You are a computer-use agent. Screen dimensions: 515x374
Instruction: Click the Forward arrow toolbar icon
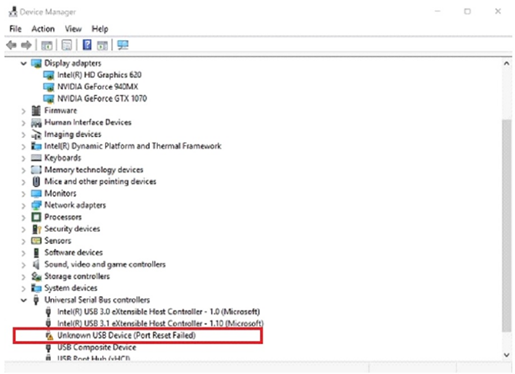coord(26,45)
